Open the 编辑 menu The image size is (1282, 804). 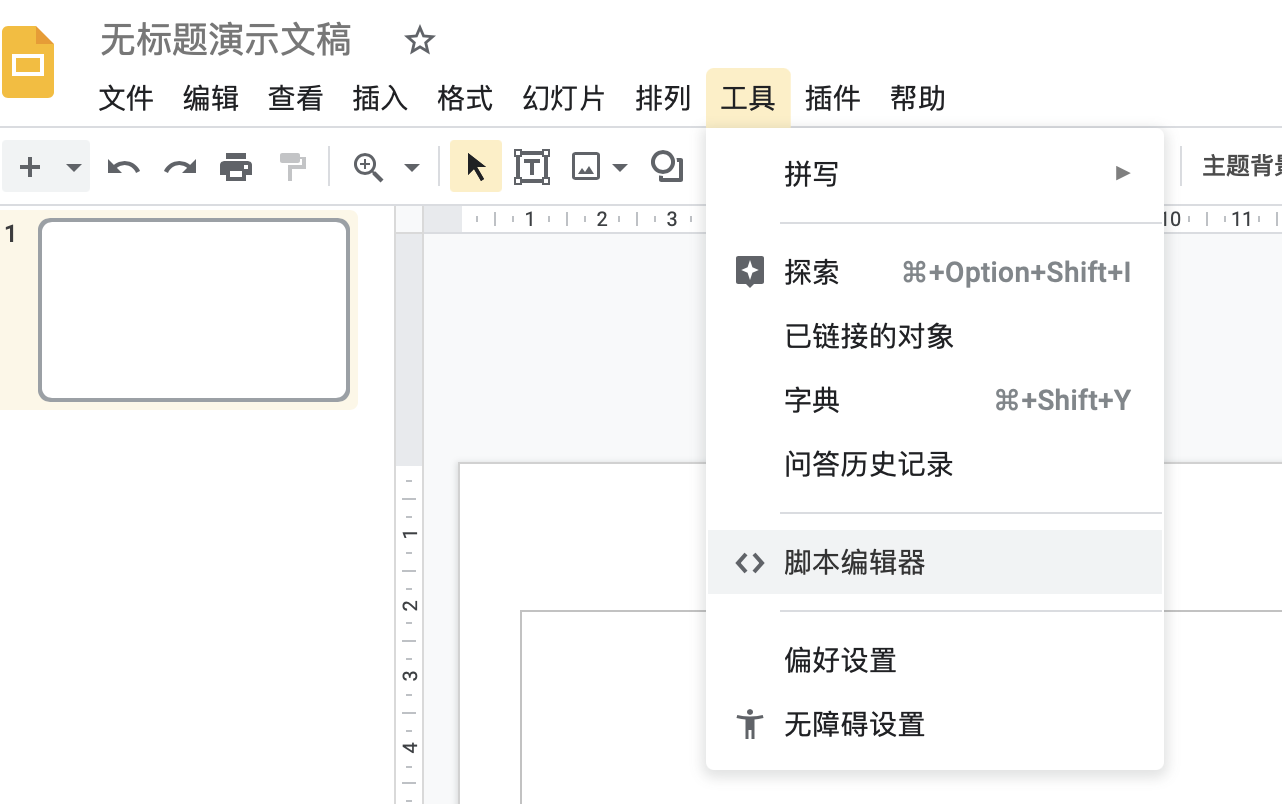click(x=211, y=98)
